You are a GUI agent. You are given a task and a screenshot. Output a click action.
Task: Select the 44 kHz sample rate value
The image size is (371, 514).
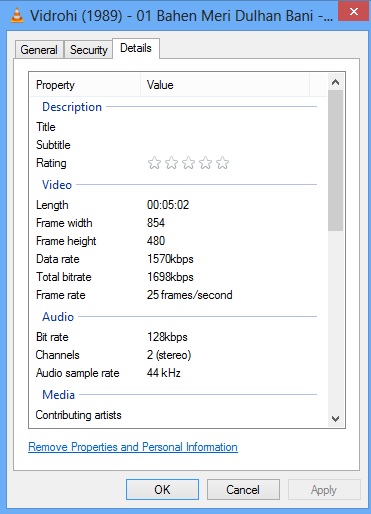[164, 373]
